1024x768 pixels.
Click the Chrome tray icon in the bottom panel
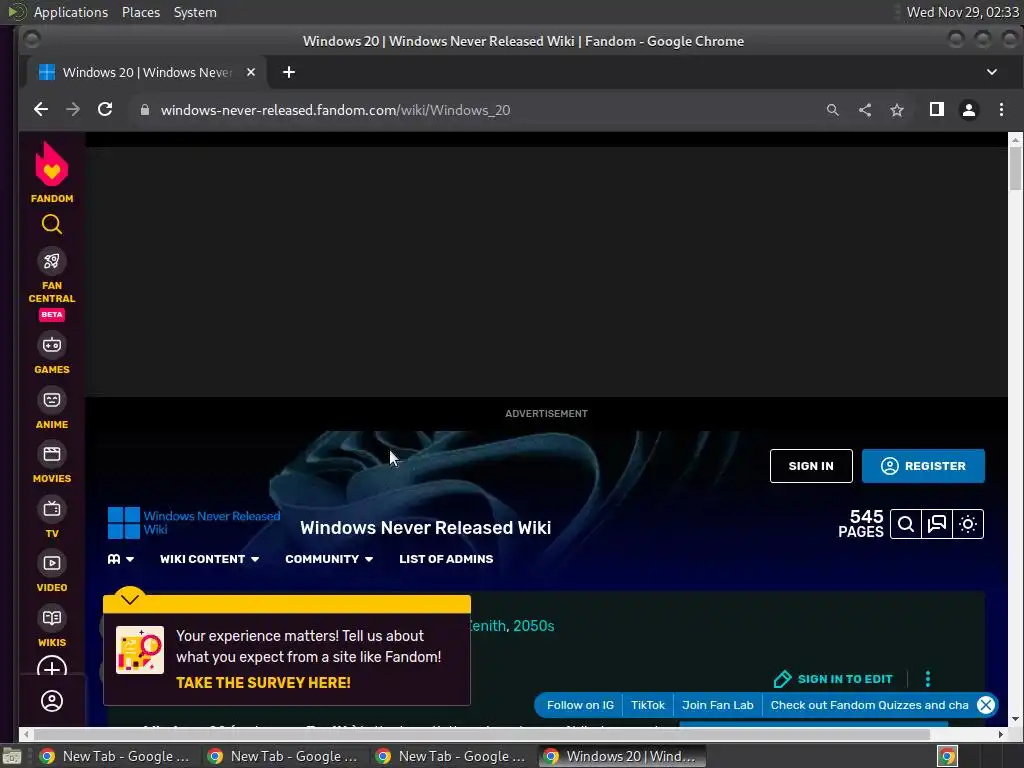[x=947, y=756]
